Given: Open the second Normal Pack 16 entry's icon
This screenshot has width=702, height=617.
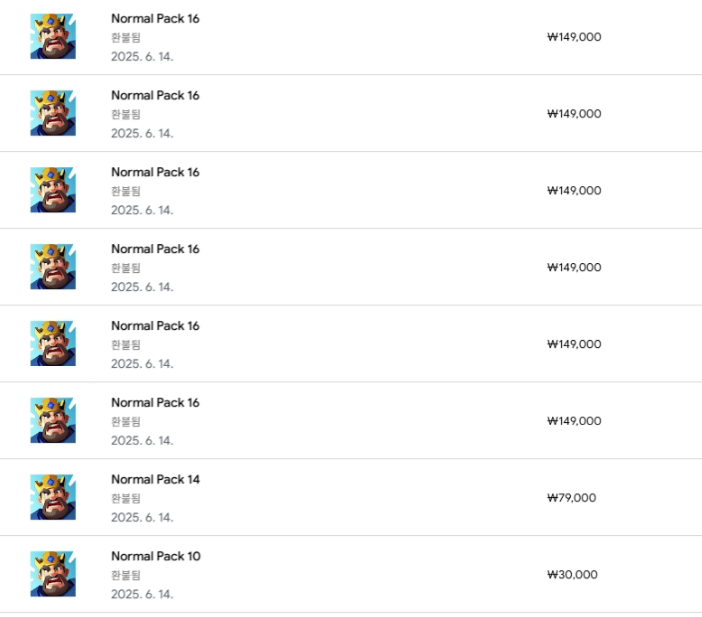Looking at the screenshot, I should click(x=52, y=113).
